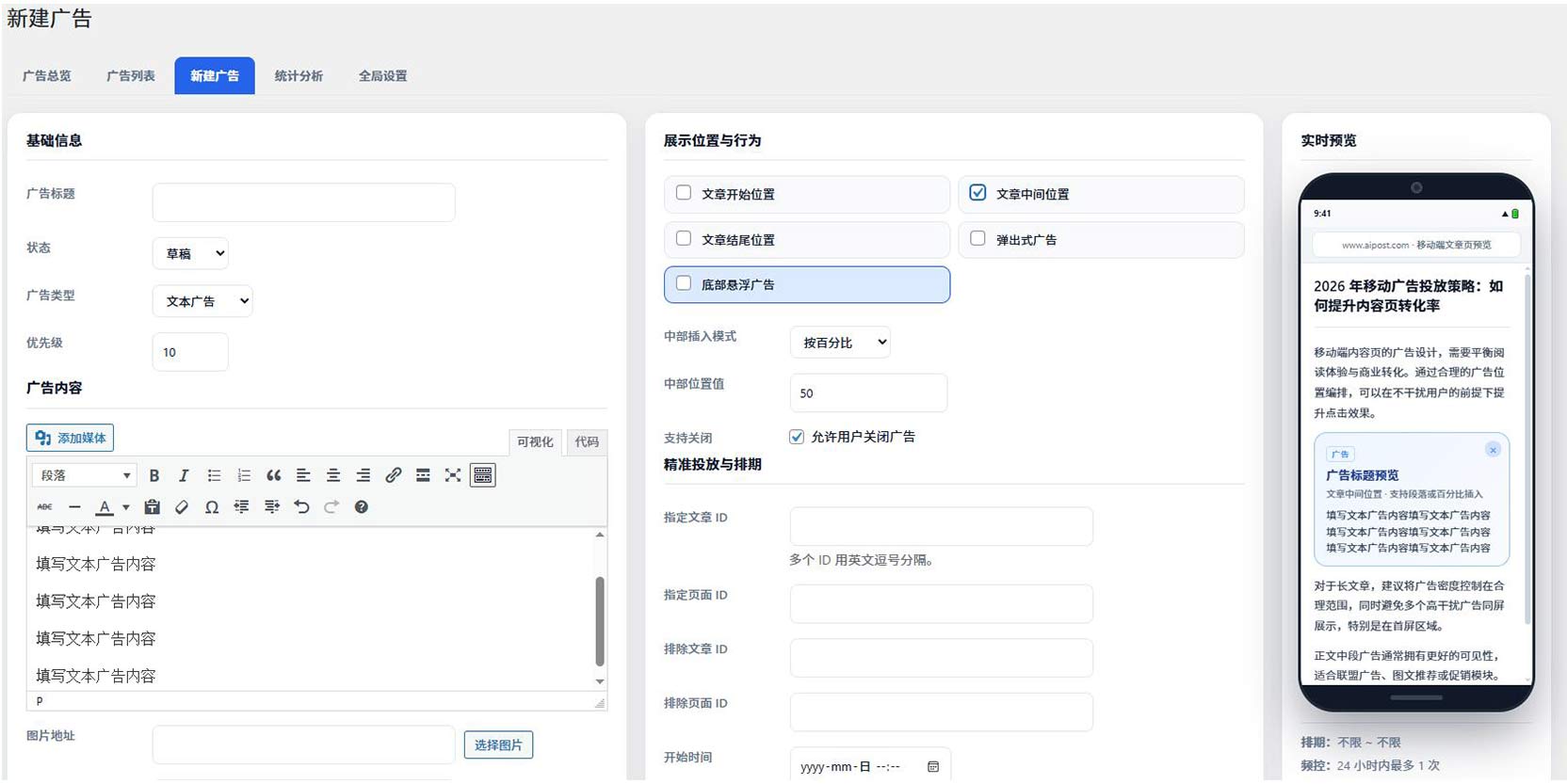1567x784 pixels.
Task: Open the 中部插入模式 dropdown
Action: 840,343
